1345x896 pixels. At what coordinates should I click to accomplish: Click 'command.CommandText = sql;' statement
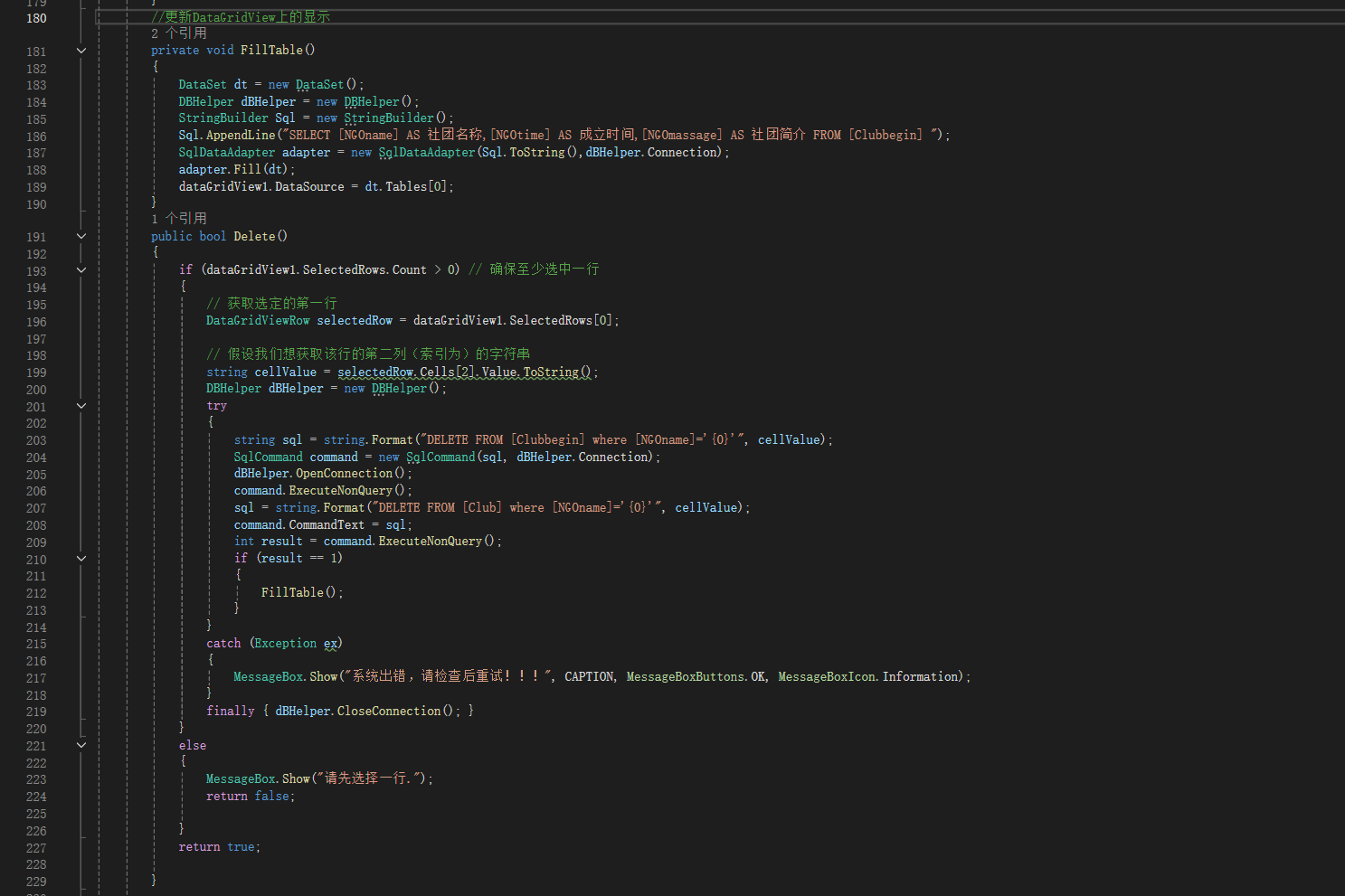pos(323,524)
